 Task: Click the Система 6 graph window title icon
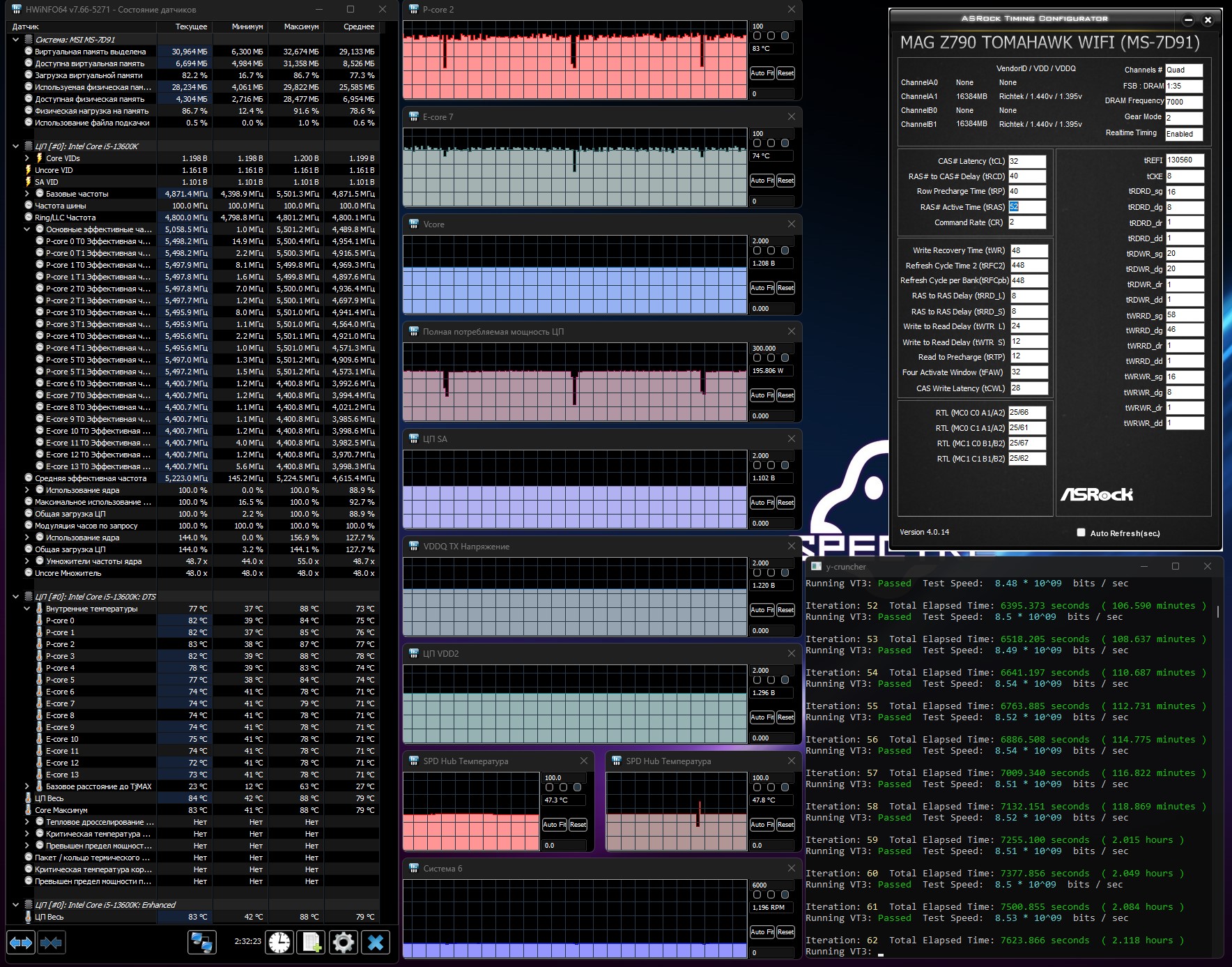point(413,869)
